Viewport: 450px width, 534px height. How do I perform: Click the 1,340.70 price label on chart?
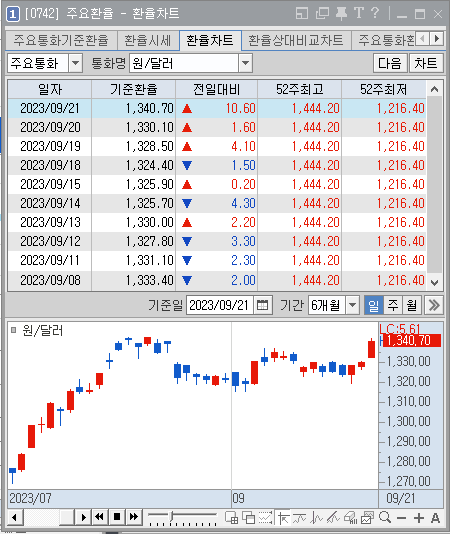pos(412,340)
